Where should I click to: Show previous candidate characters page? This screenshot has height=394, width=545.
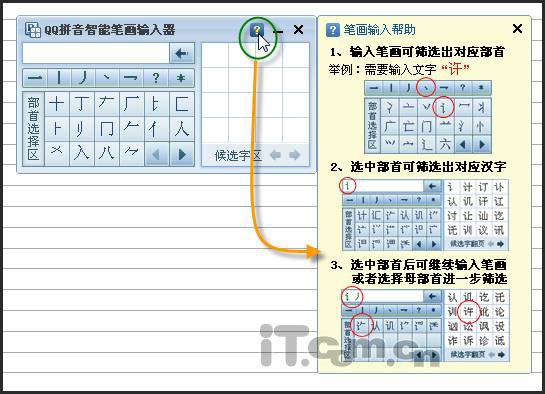click(275, 155)
